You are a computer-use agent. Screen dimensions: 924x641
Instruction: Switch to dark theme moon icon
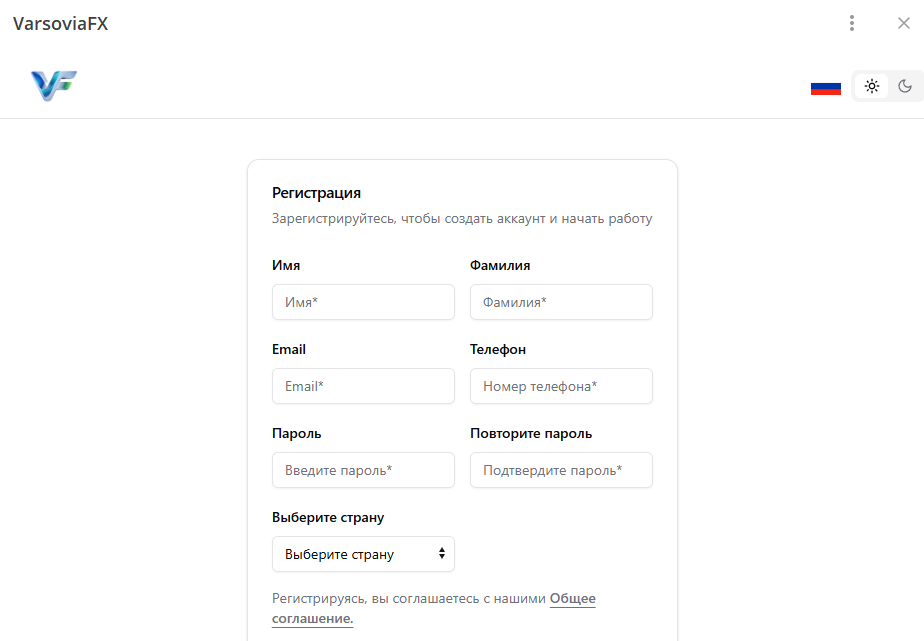[905, 86]
